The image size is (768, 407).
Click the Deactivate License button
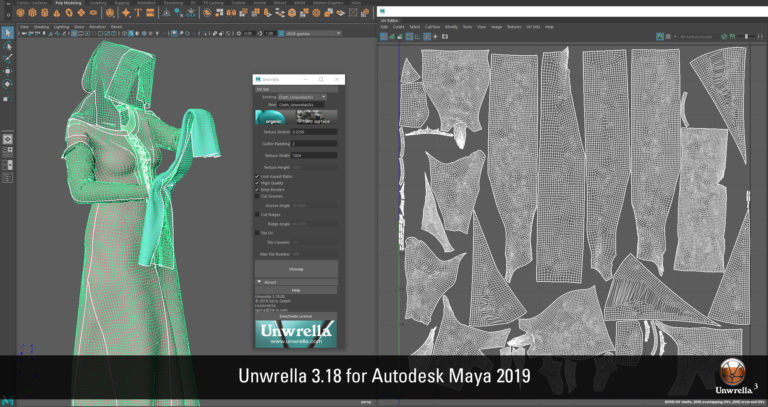(296, 316)
